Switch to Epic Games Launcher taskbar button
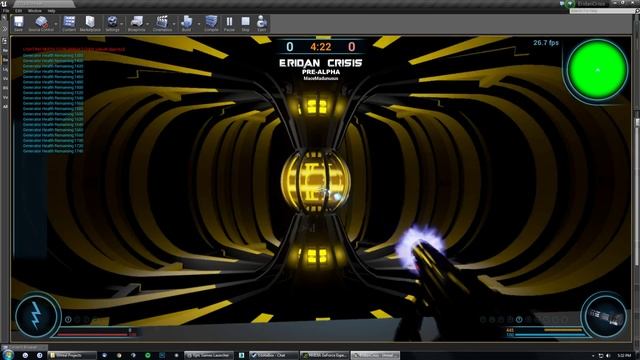Image resolution: width=640 pixels, height=360 pixels. [209, 356]
